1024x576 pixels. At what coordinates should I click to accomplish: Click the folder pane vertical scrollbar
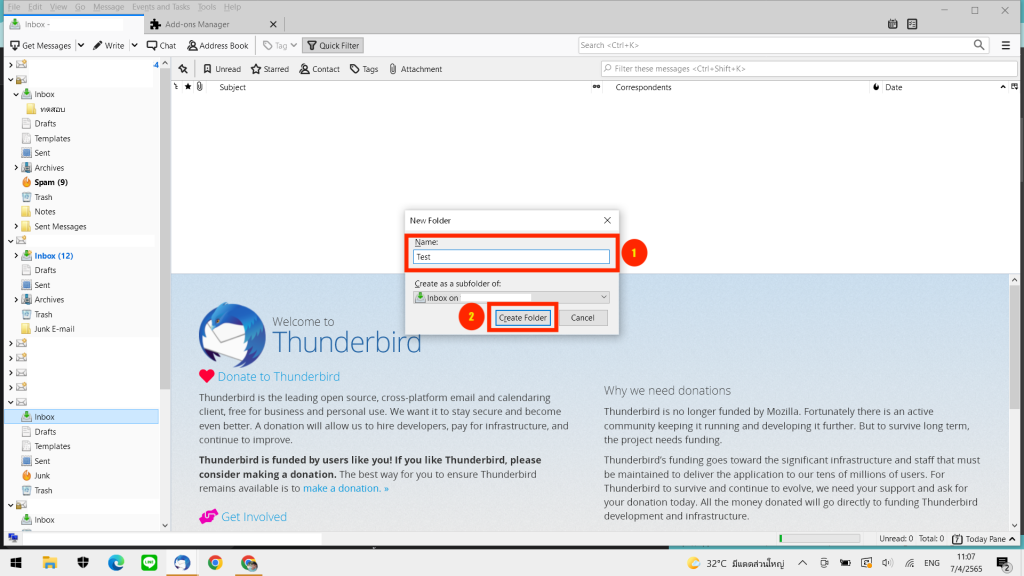(165, 300)
